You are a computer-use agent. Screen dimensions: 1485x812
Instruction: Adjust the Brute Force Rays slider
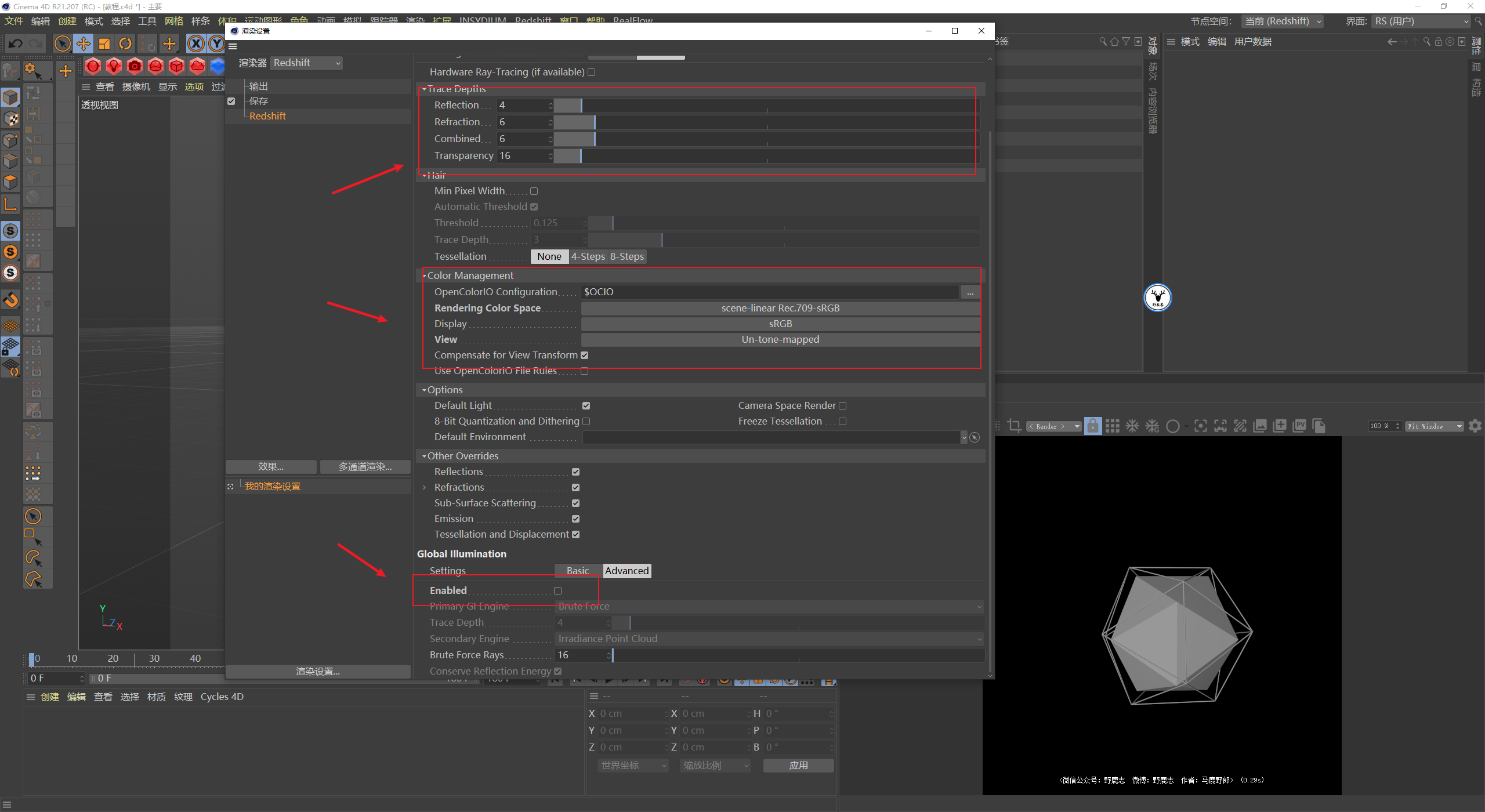(798, 655)
